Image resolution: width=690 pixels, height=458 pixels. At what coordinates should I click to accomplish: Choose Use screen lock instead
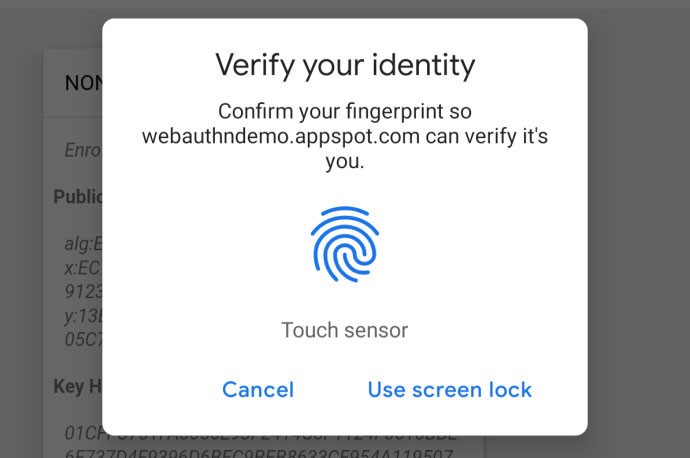tap(449, 389)
